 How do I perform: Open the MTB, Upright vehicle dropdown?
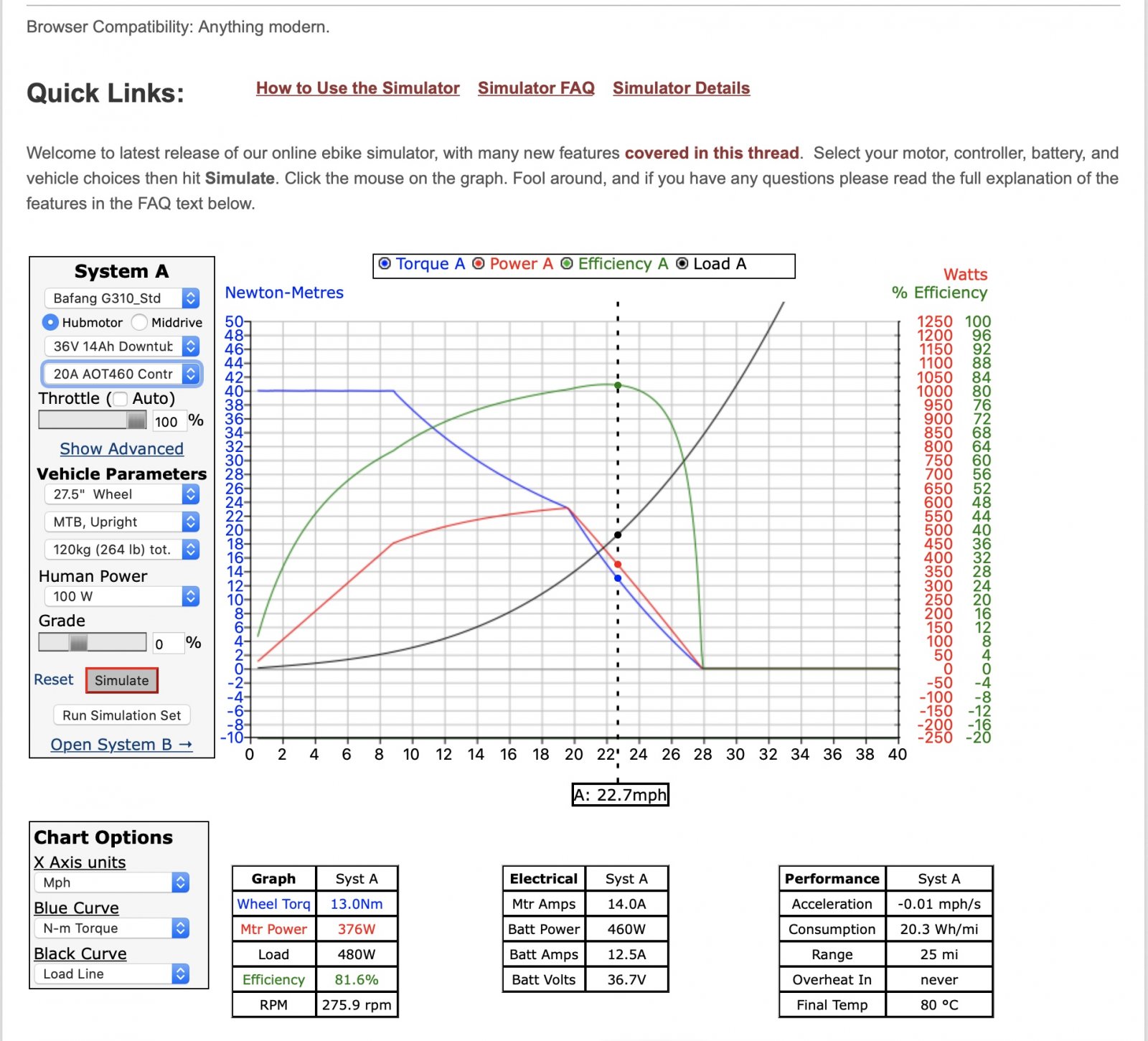[x=121, y=522]
